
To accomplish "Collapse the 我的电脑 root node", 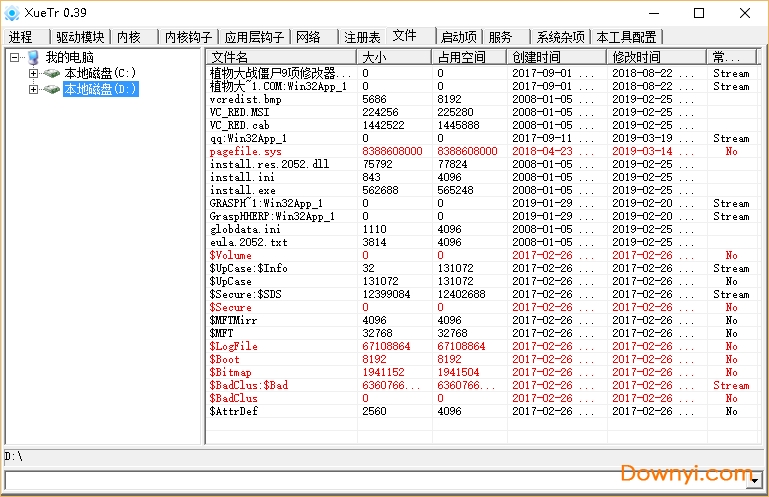I will (x=15, y=58).
